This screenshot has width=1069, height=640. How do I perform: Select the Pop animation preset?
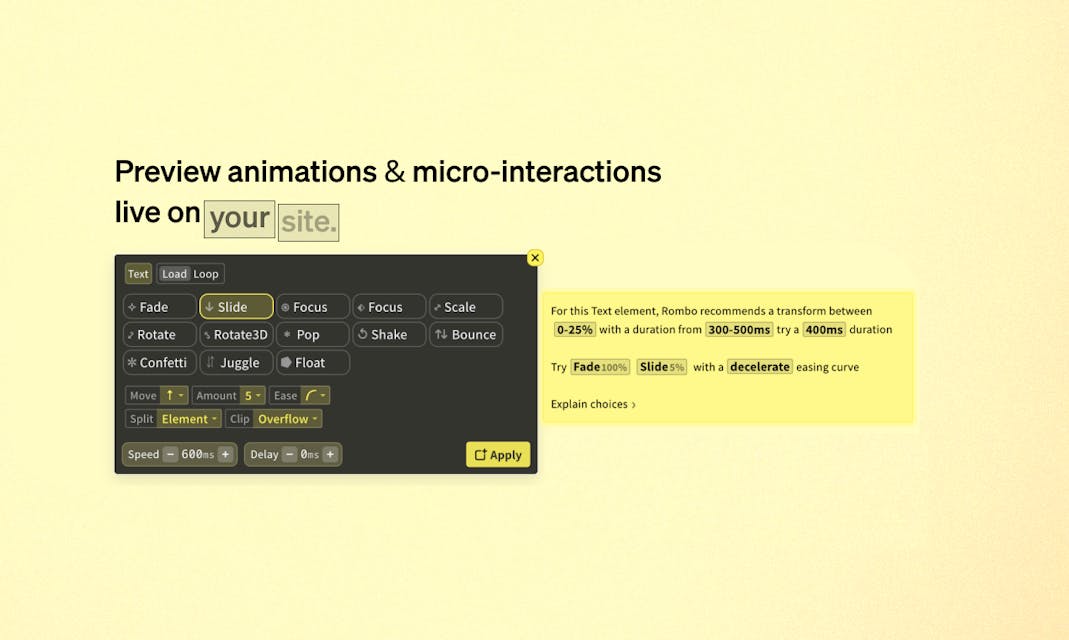click(312, 335)
